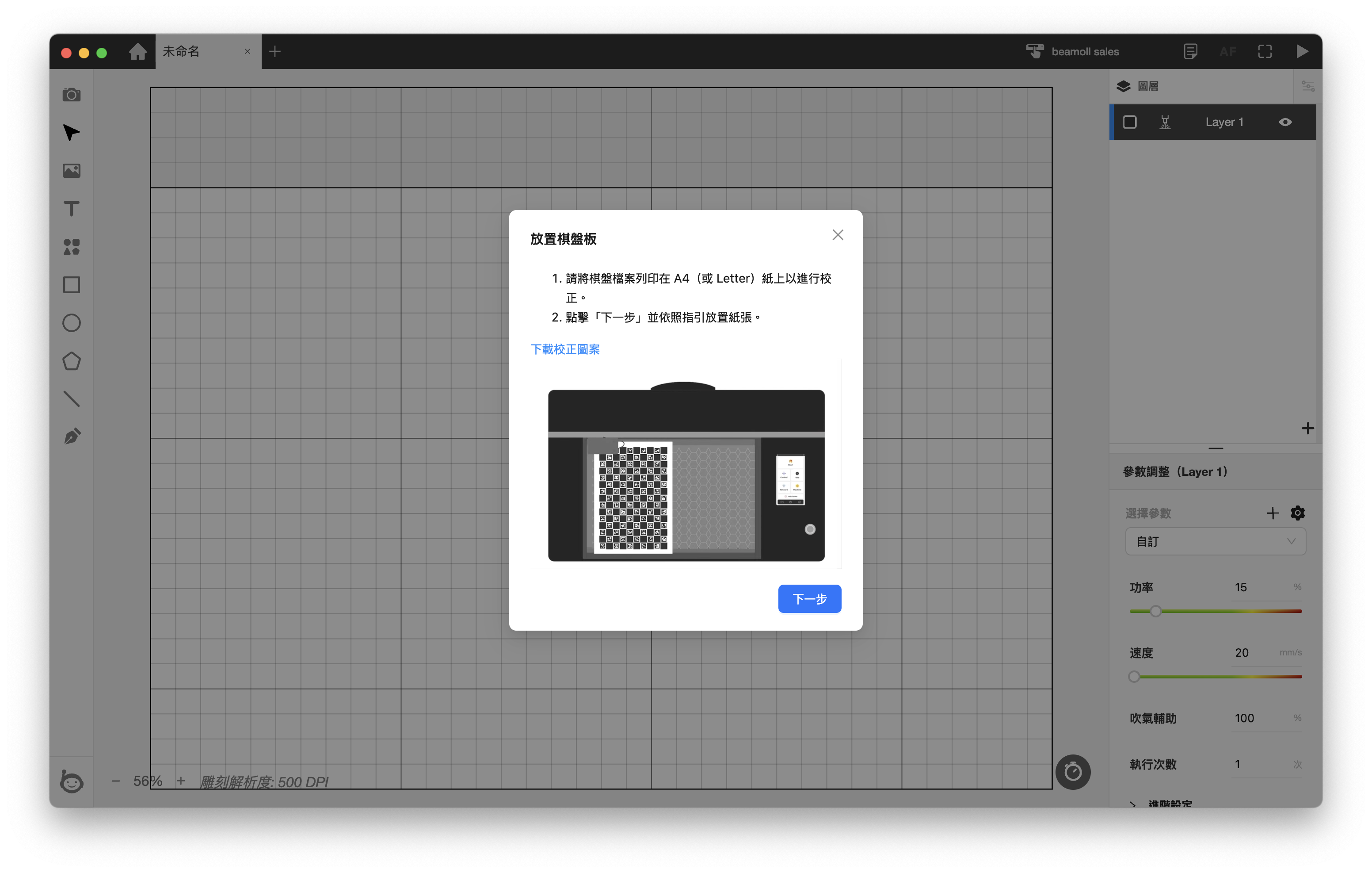Close the 未命名 tab

pyautogui.click(x=247, y=51)
